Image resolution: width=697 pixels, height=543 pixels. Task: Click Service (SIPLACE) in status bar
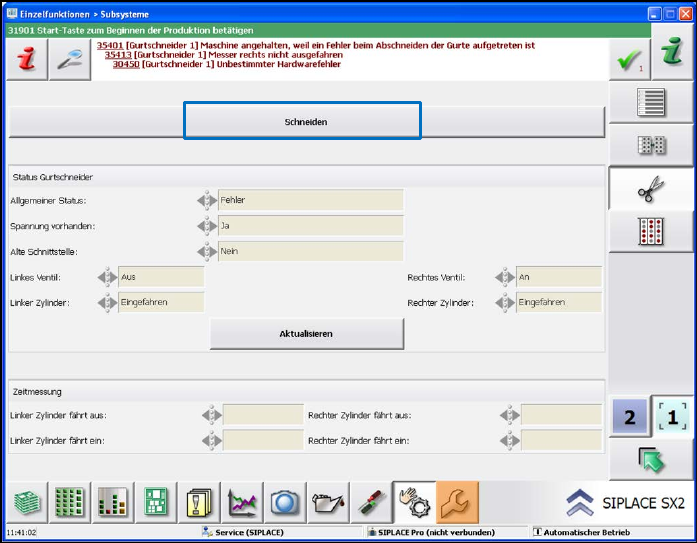pos(250,533)
